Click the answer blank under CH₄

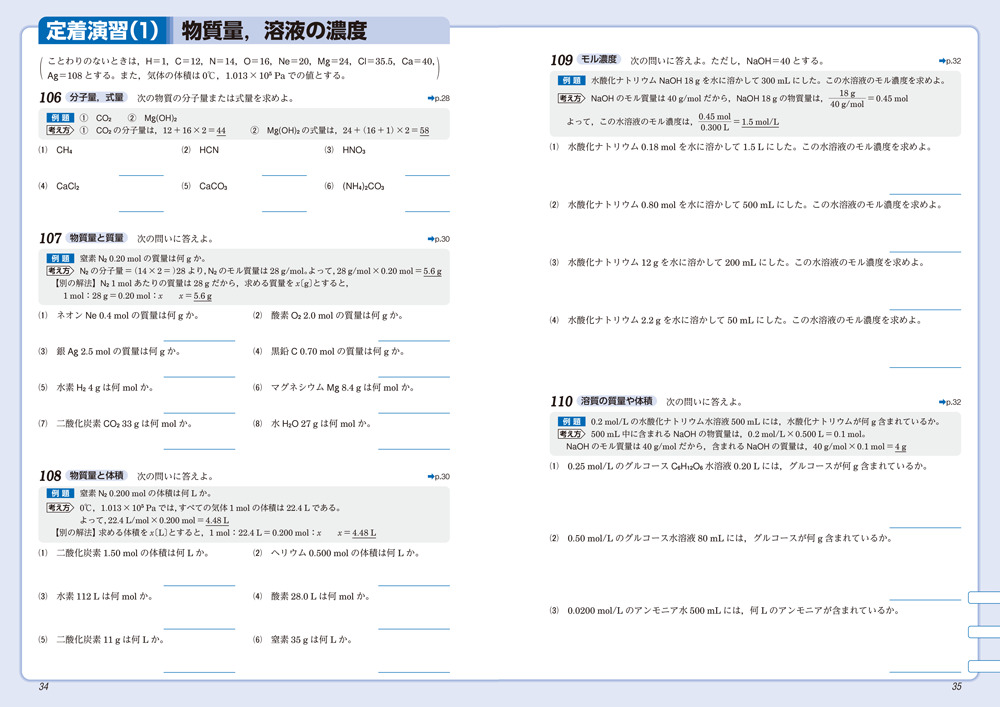(141, 175)
